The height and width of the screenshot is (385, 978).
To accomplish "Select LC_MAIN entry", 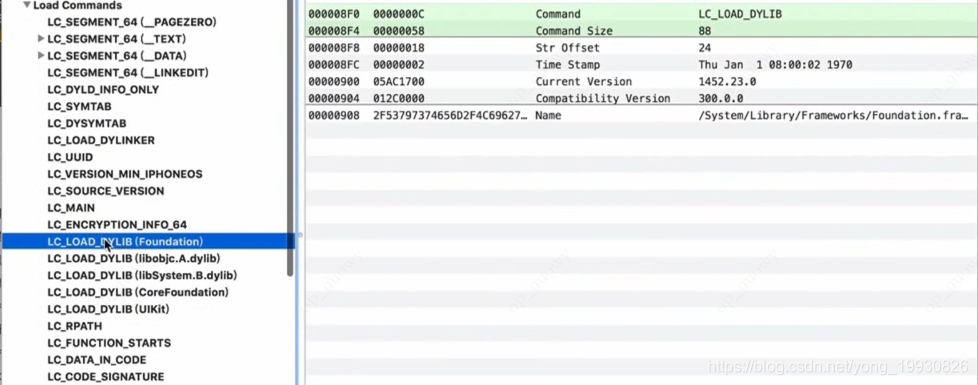I will tap(71, 208).
